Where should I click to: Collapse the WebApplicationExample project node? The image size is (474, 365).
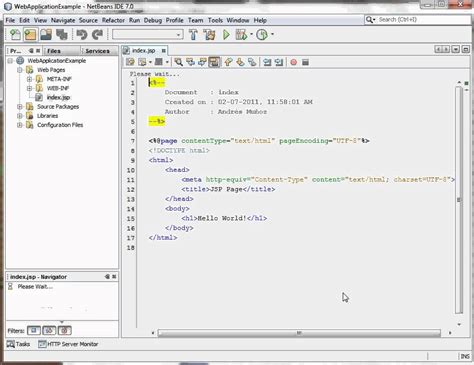coord(10,61)
